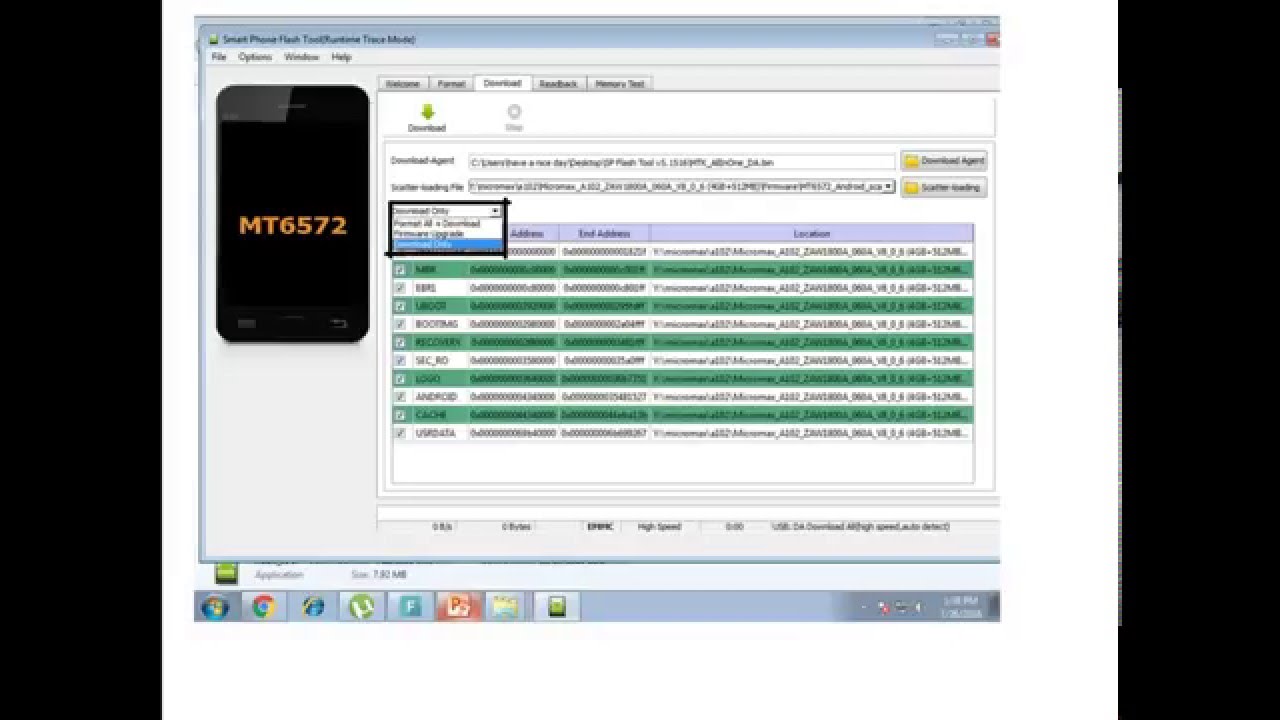The width and height of the screenshot is (1280, 720).
Task: Choose Firmware Upgrade option
Action: pyautogui.click(x=446, y=233)
